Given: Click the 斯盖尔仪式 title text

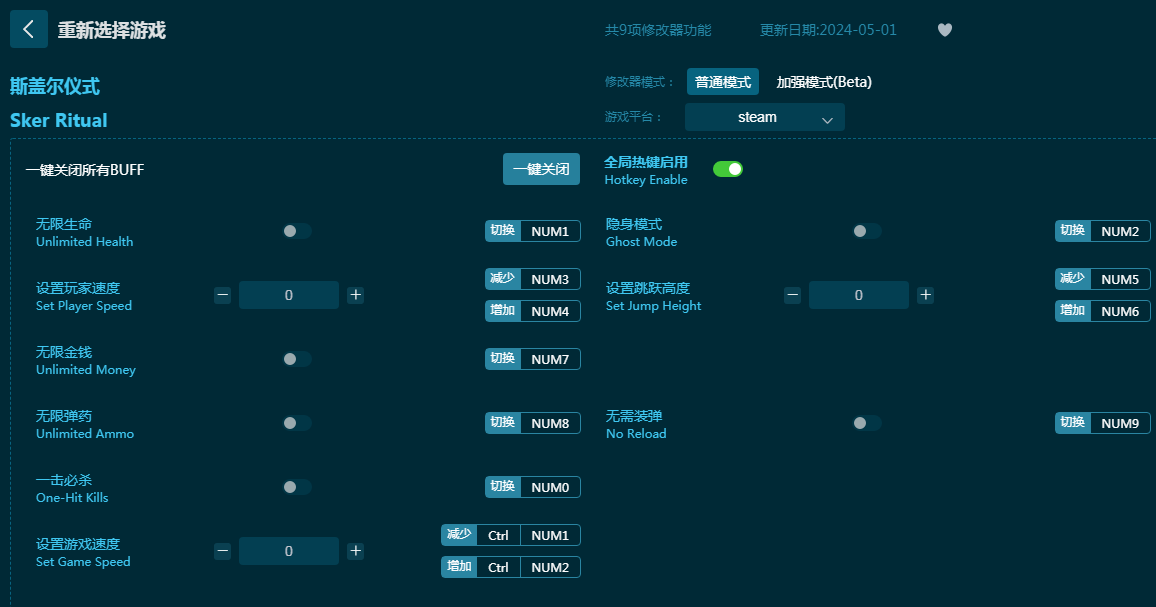Looking at the screenshot, I should click(55, 86).
